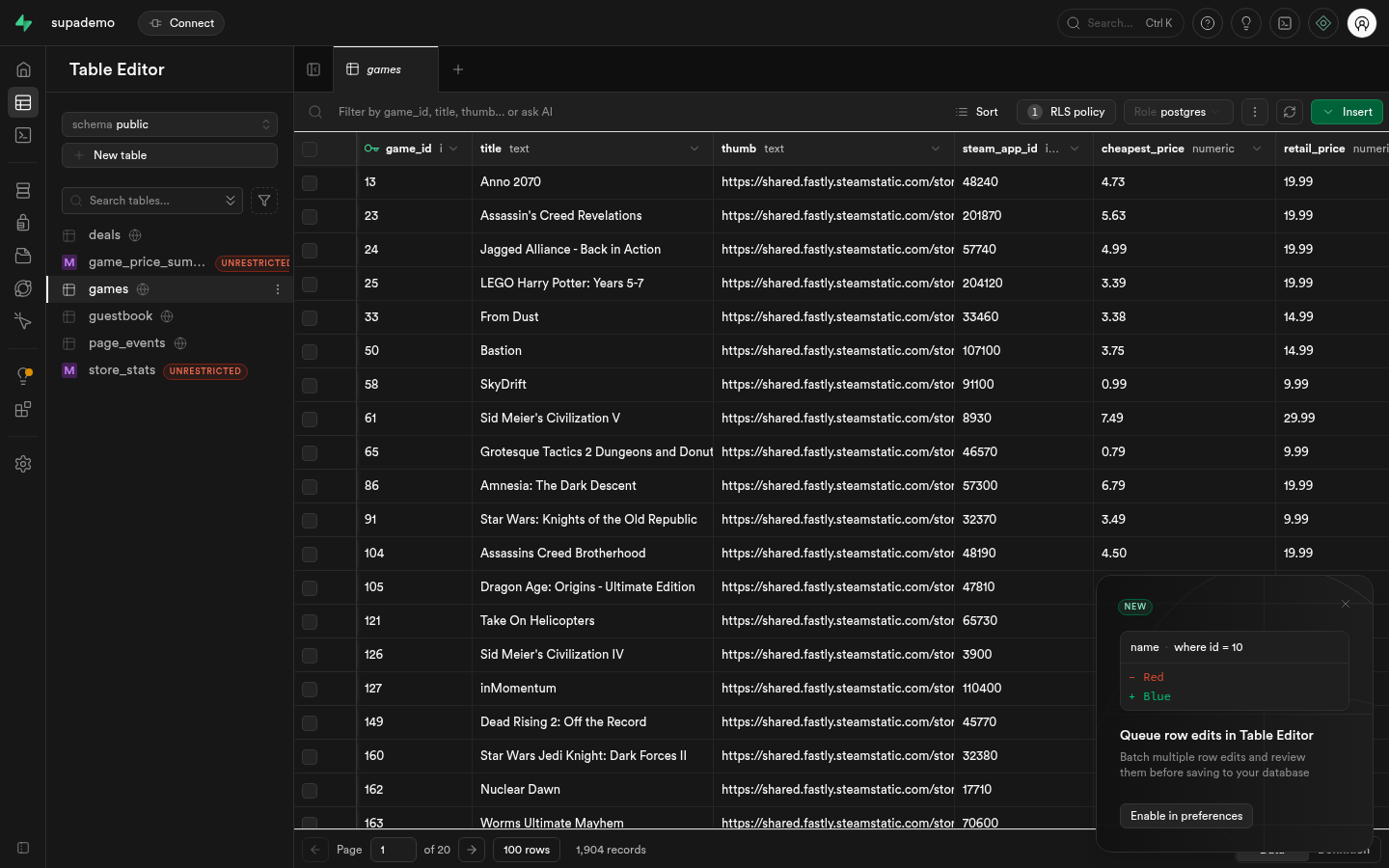Change the 100 rows page size
This screenshot has height=868, width=1389.
point(527,850)
